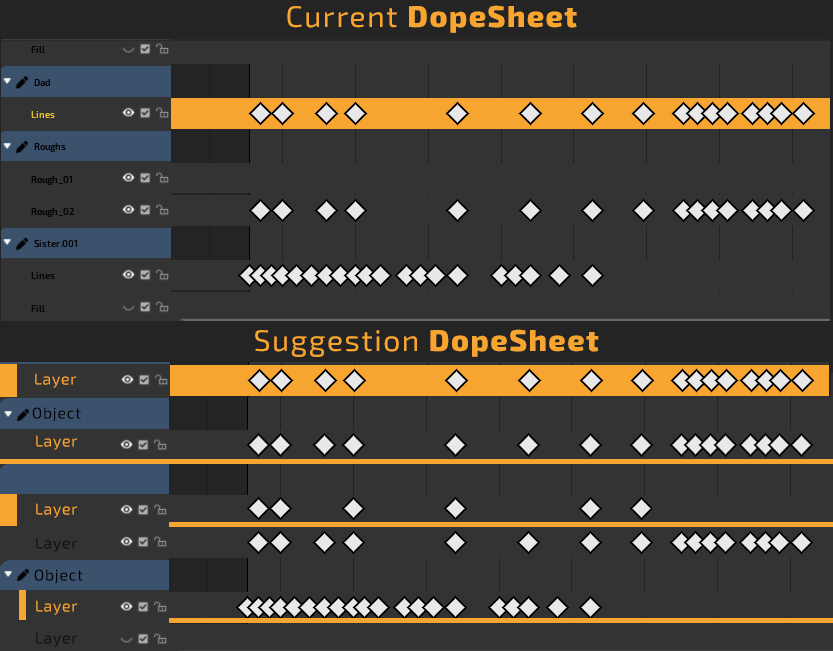Select the Rough_01 layer row

point(86,179)
